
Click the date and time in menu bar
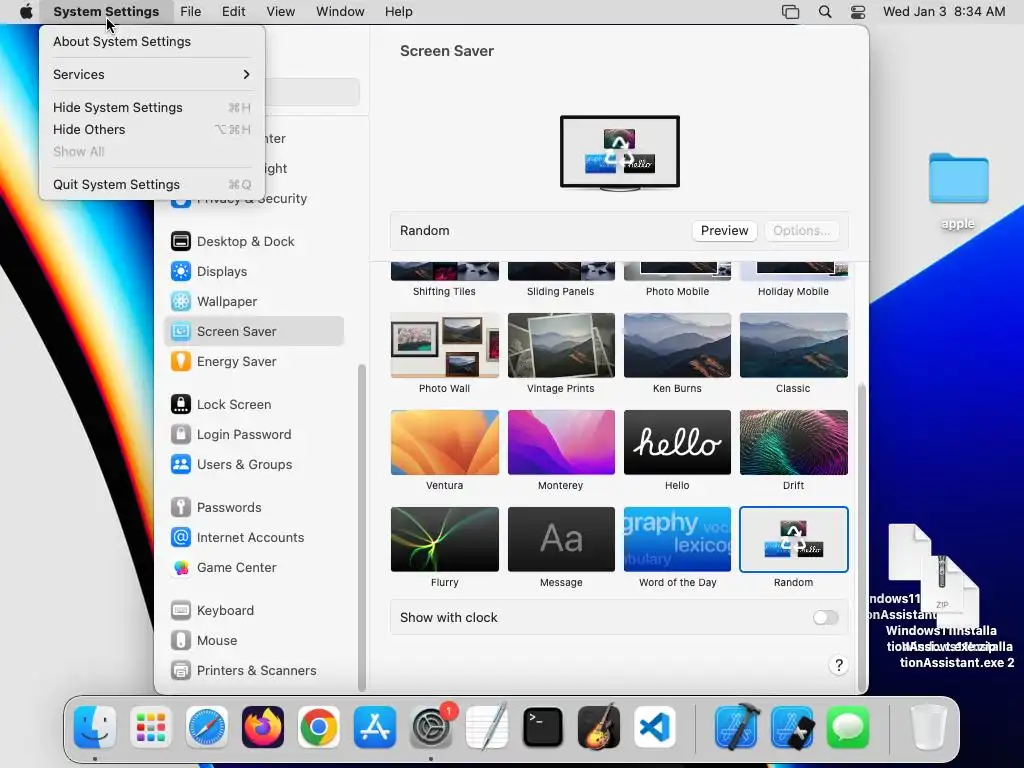tap(944, 12)
